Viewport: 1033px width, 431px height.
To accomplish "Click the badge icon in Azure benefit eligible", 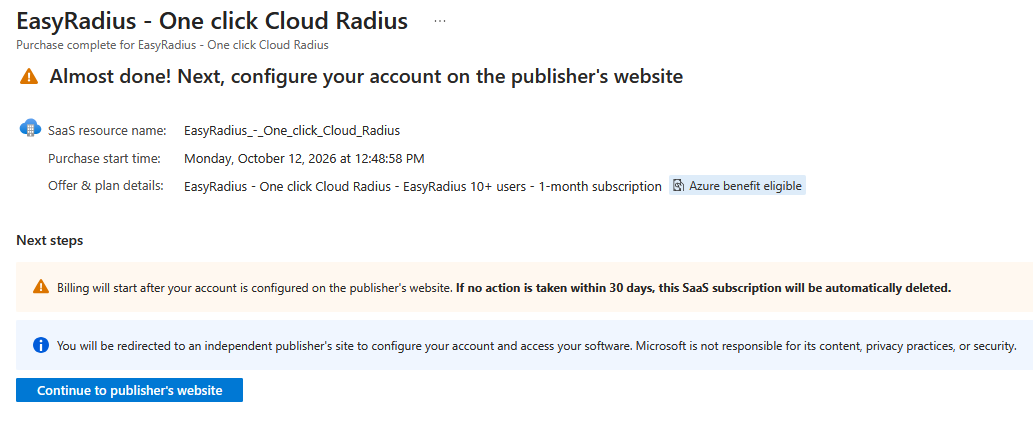I will coord(679,186).
